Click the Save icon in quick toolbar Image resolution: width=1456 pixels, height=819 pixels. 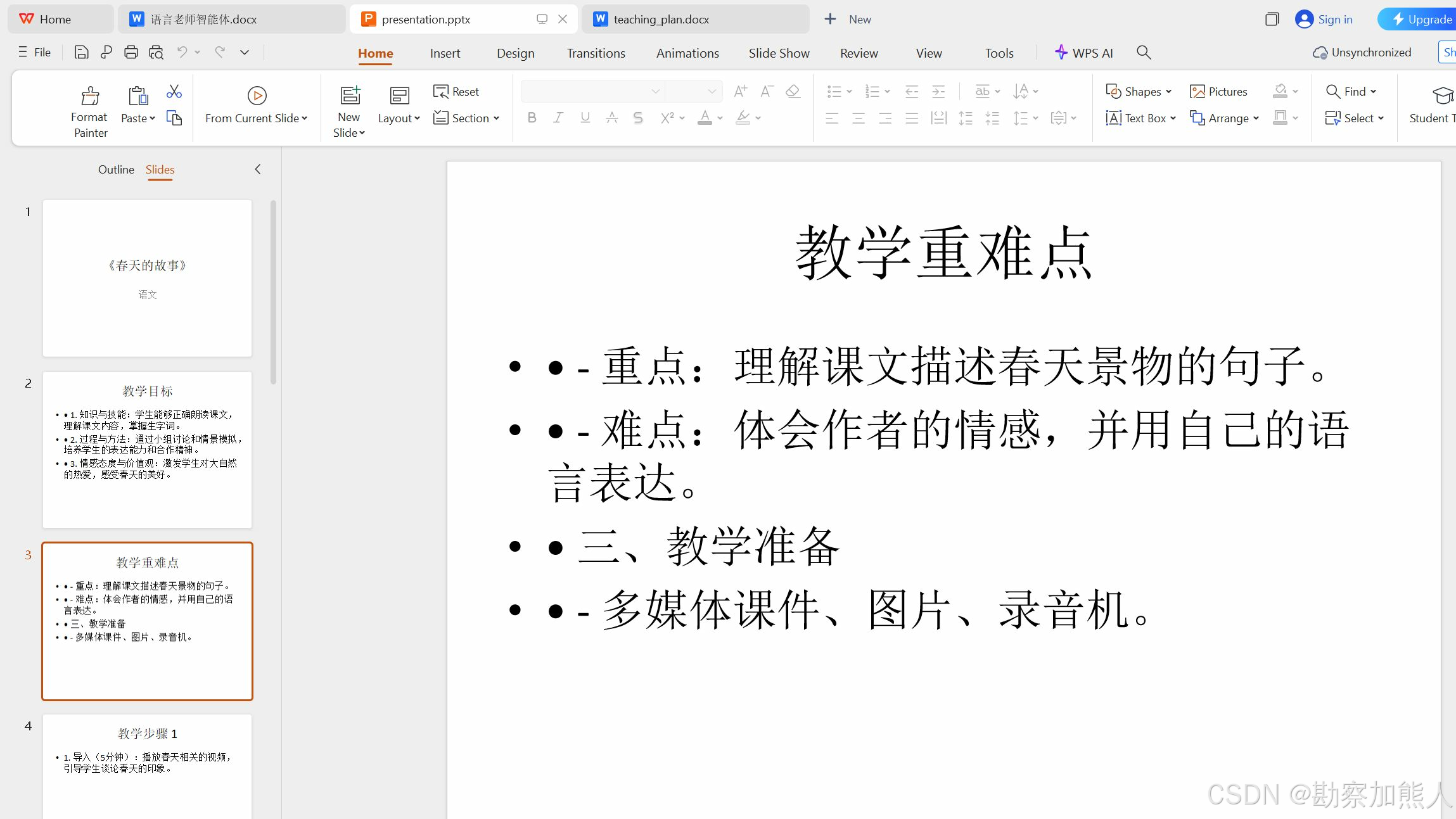pyautogui.click(x=81, y=53)
